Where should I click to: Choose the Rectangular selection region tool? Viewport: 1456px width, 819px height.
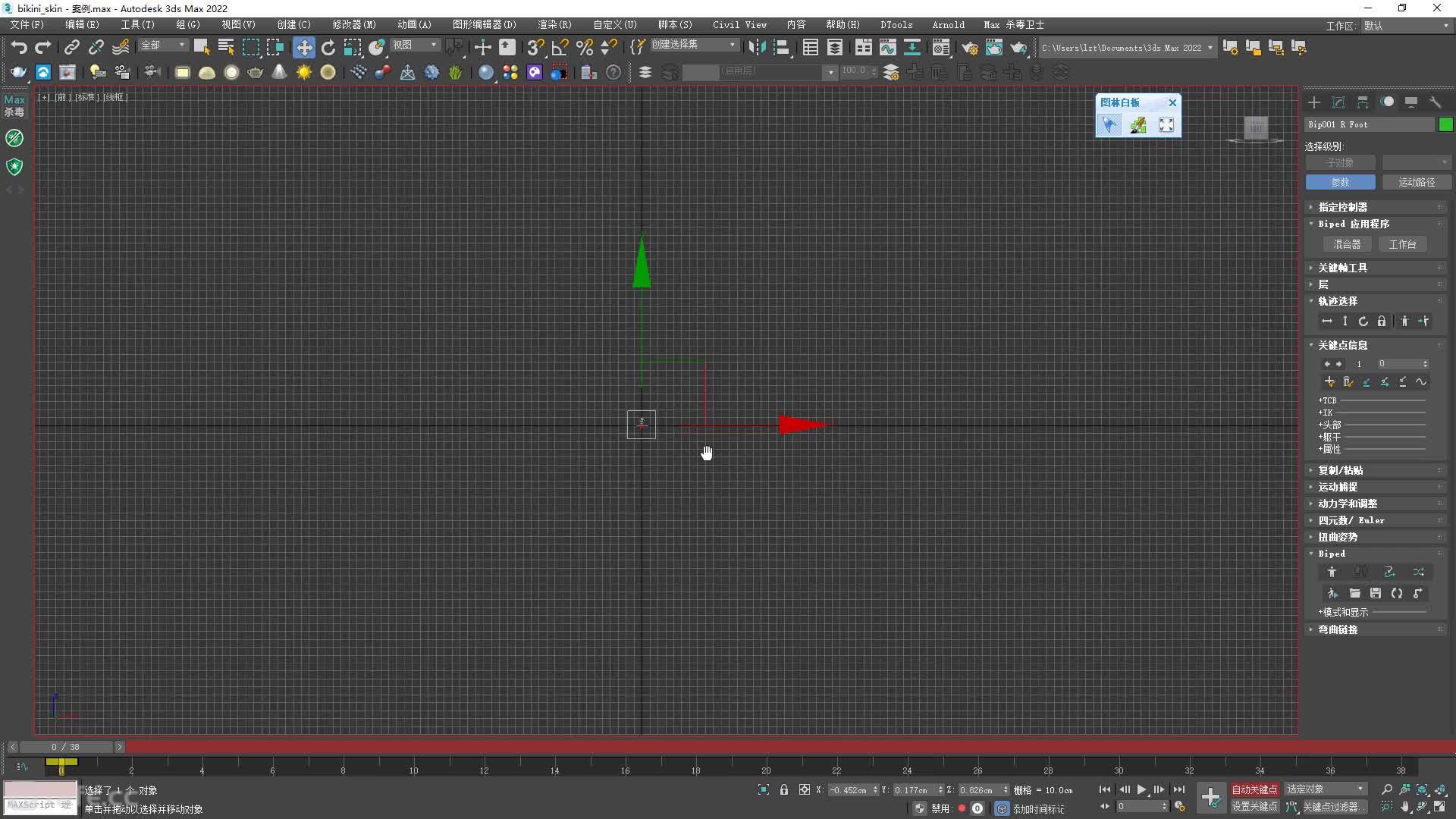[x=250, y=47]
